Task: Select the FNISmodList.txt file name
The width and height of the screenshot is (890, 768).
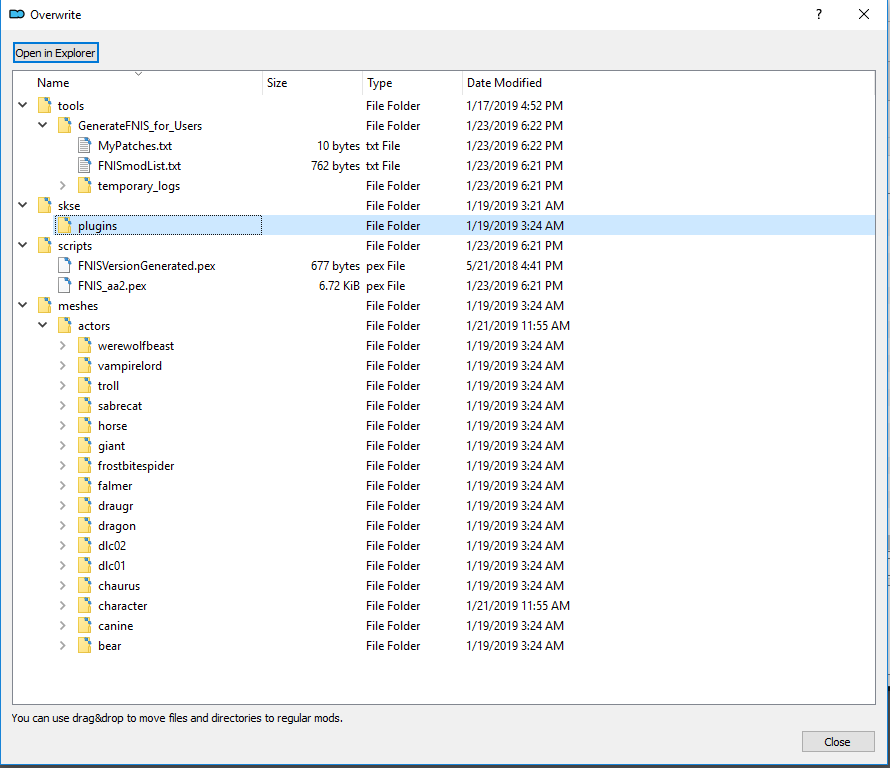Action: [140, 166]
